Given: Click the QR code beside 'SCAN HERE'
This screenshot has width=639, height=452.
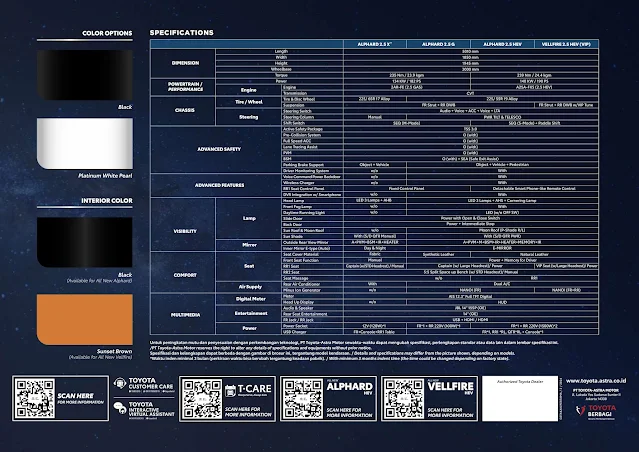Looking at the screenshot, I should tap(35, 399).
